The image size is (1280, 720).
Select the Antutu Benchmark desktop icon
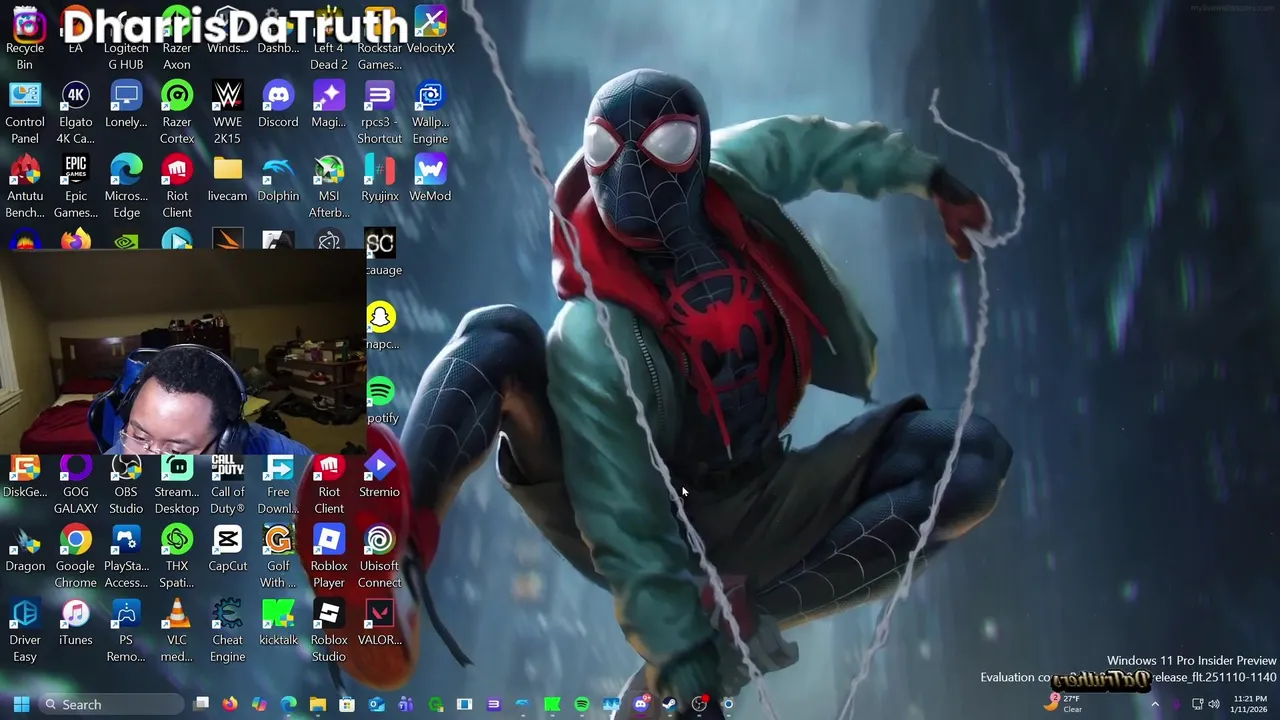(25, 187)
